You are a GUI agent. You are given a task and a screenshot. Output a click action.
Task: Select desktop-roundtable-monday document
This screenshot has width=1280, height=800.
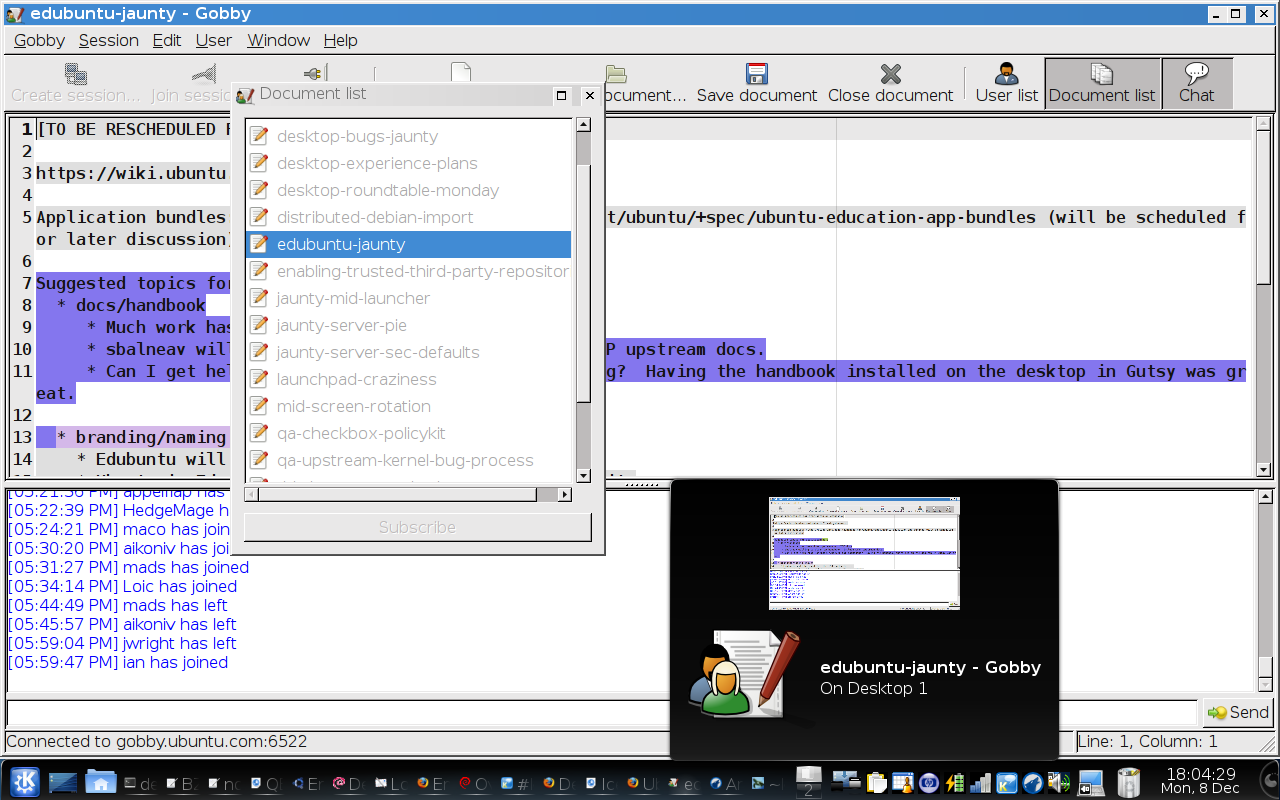pyautogui.click(x=408, y=190)
